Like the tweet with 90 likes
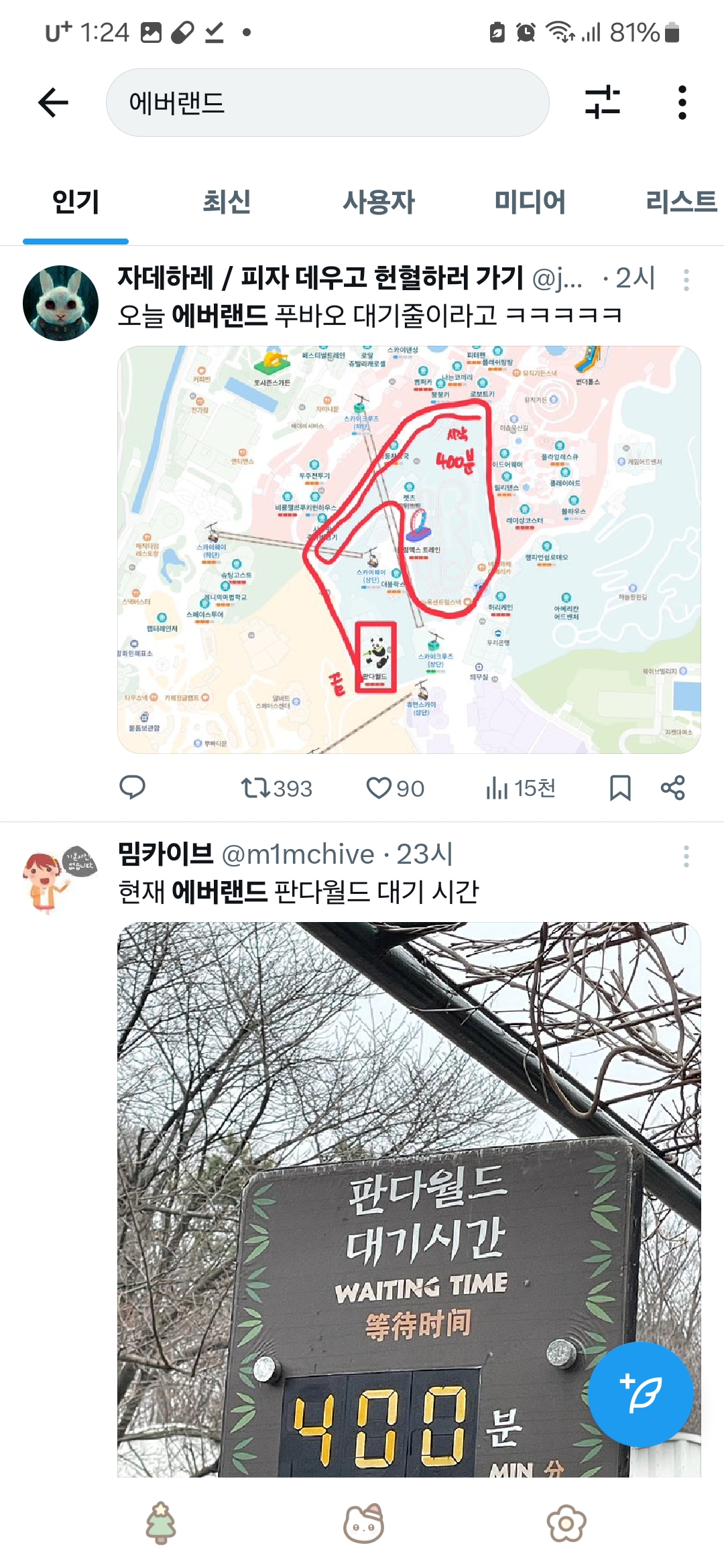This screenshot has height=1568, width=724. [x=396, y=788]
